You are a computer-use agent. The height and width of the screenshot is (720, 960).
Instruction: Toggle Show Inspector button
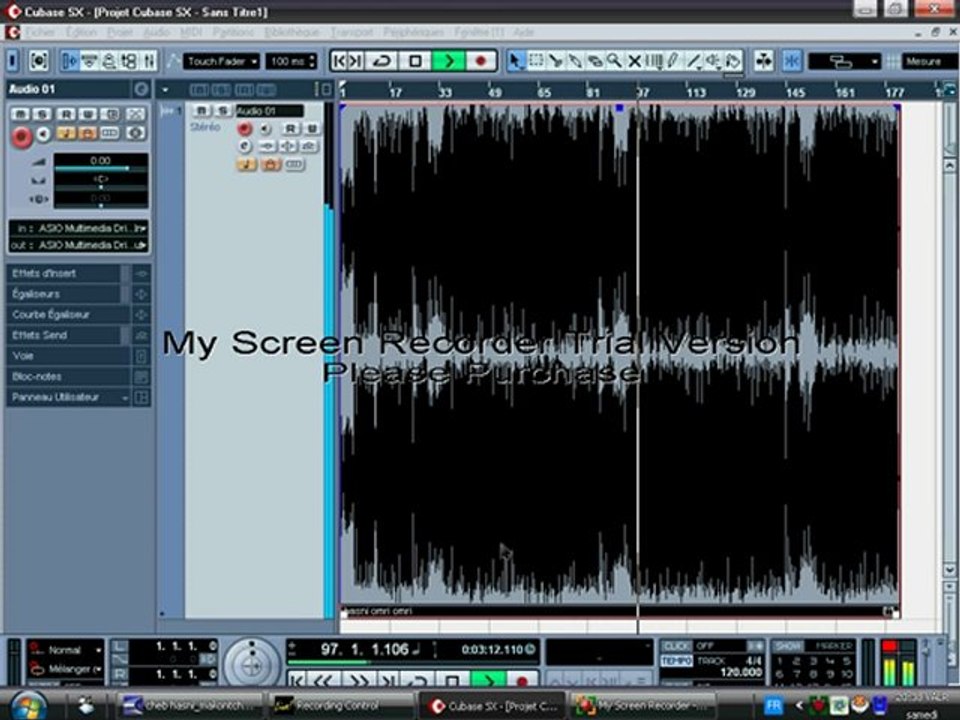pos(70,61)
